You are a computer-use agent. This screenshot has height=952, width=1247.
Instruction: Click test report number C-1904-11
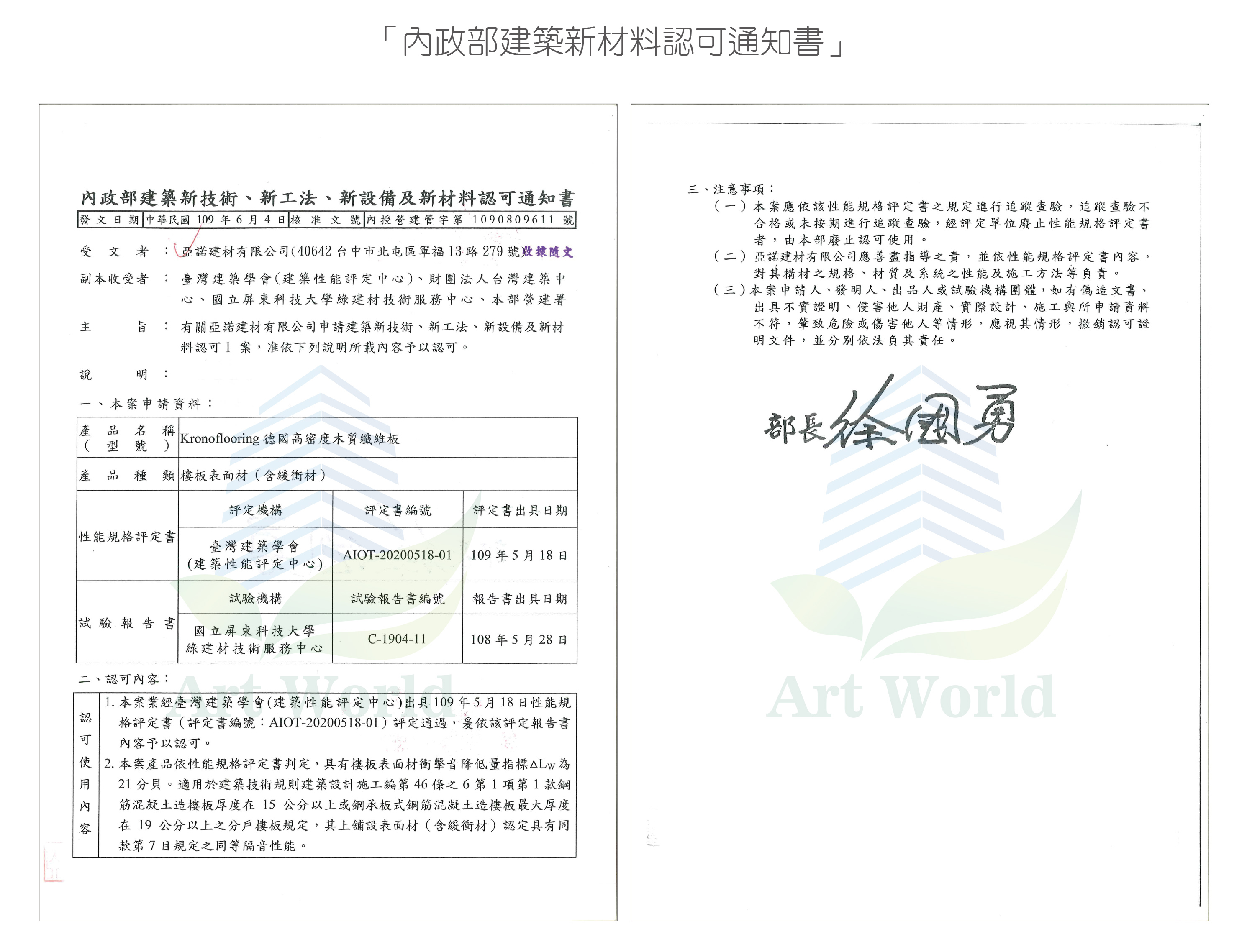[397, 639]
